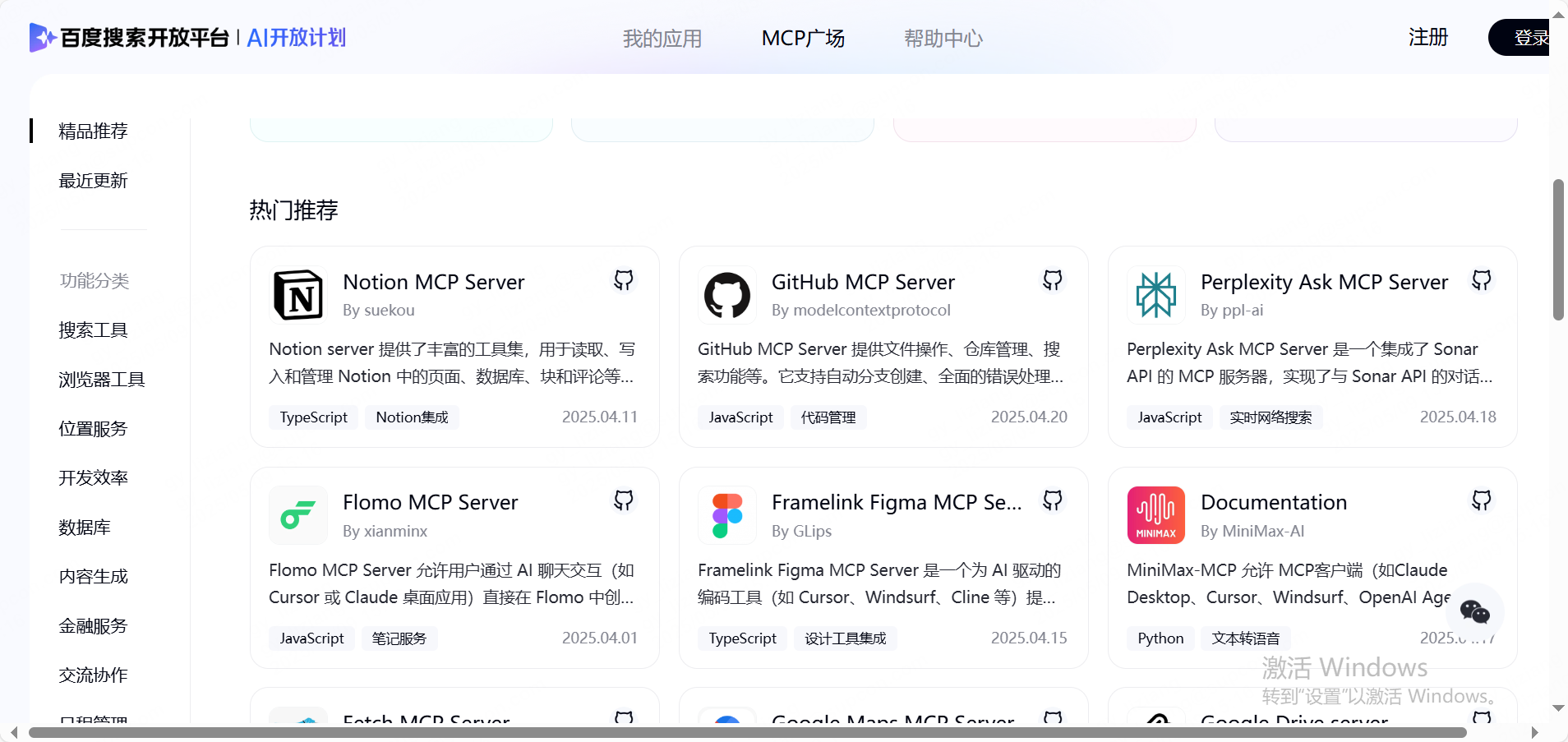Screen dimensions: 1568x742
Task: Click the MiniMax logo icon
Action: [1156, 515]
